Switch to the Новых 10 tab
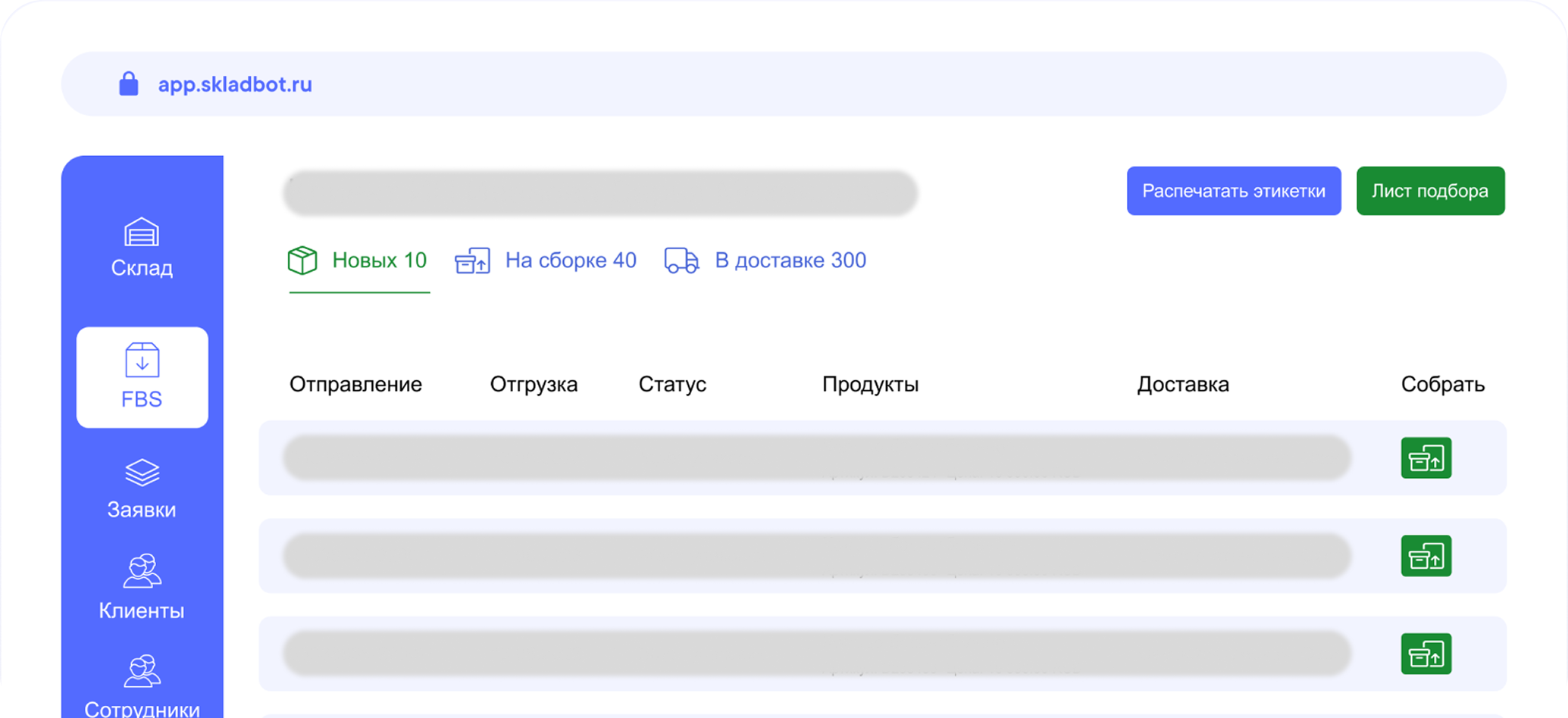This screenshot has width=1568, height=718. (358, 261)
